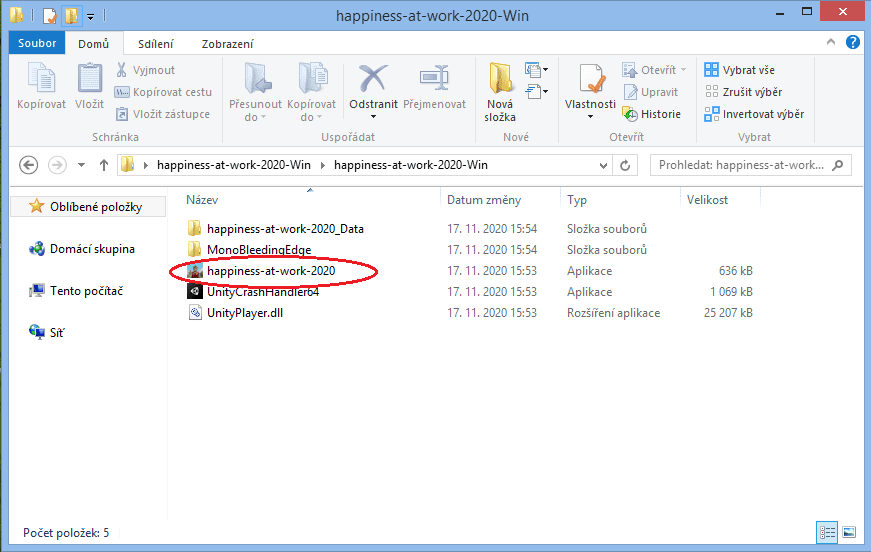The image size is (871, 552).
Task: Expand the Odstranit dropdown arrow
Action: click(x=373, y=117)
